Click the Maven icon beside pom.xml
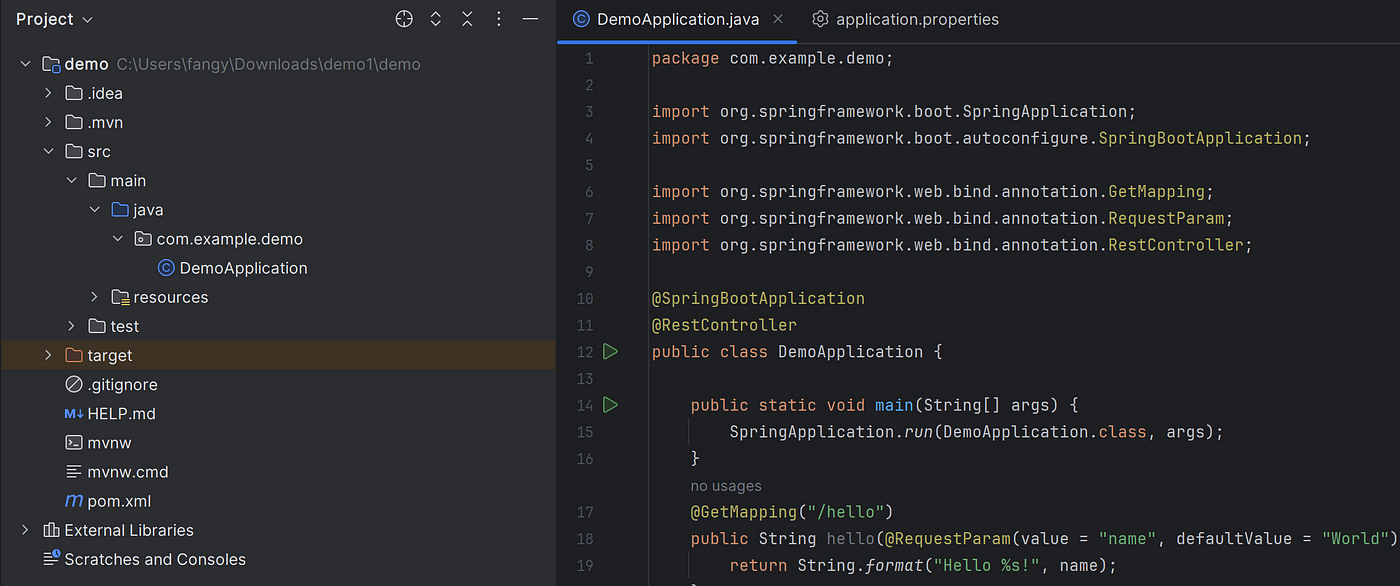This screenshot has width=1400, height=586. [73, 501]
